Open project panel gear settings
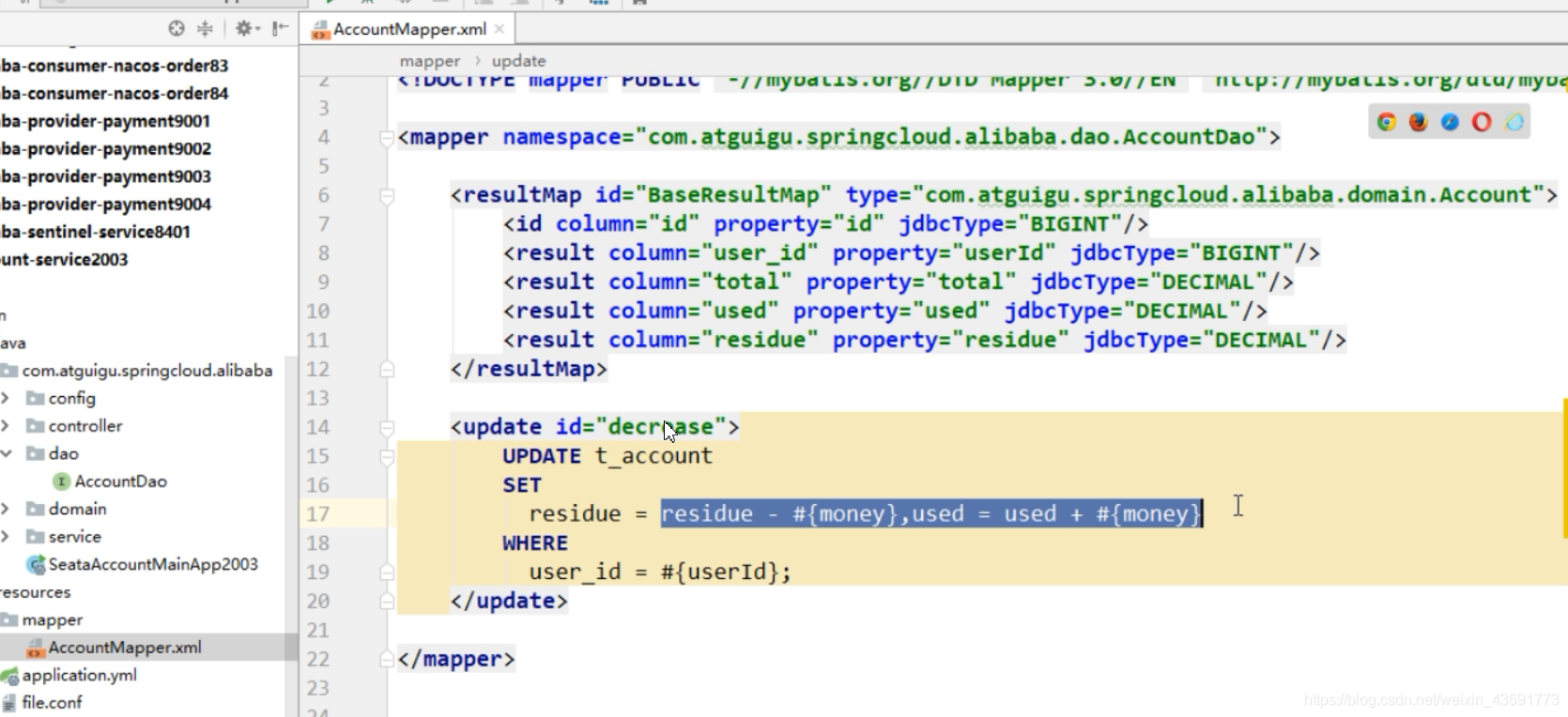Screen dimensions: 1568x717 pyautogui.click(x=247, y=28)
